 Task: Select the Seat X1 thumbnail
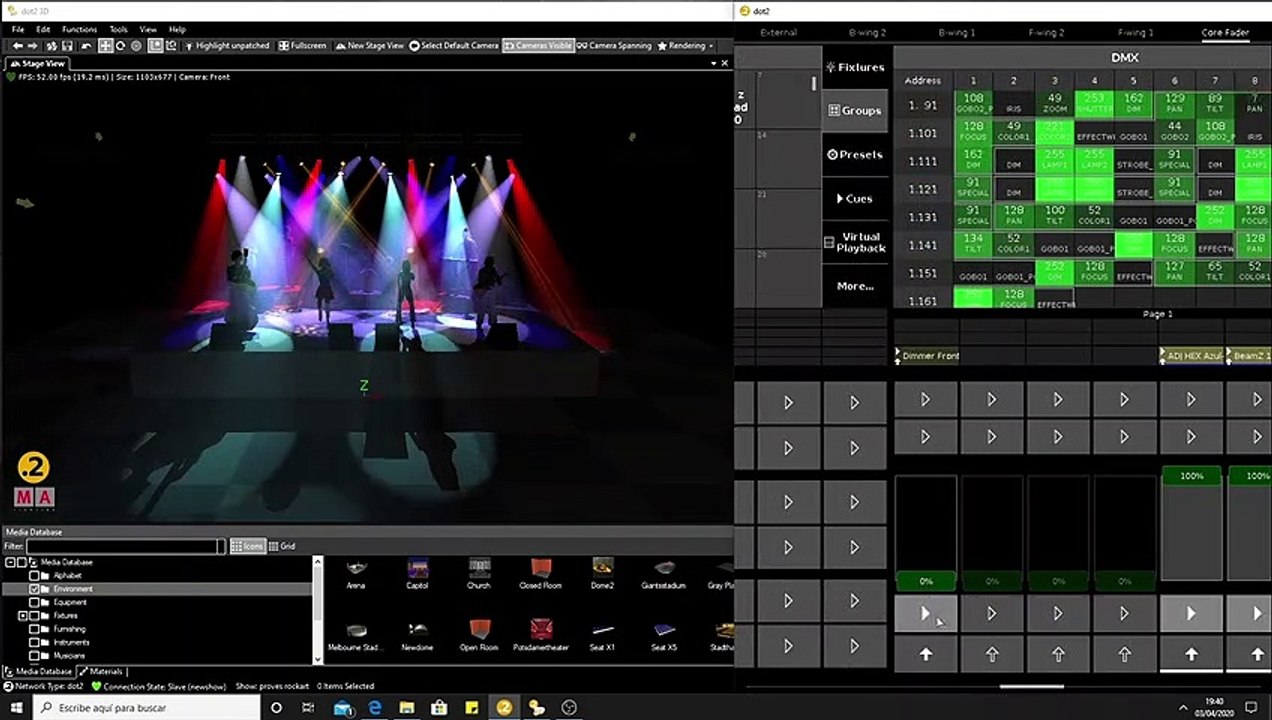point(602,635)
